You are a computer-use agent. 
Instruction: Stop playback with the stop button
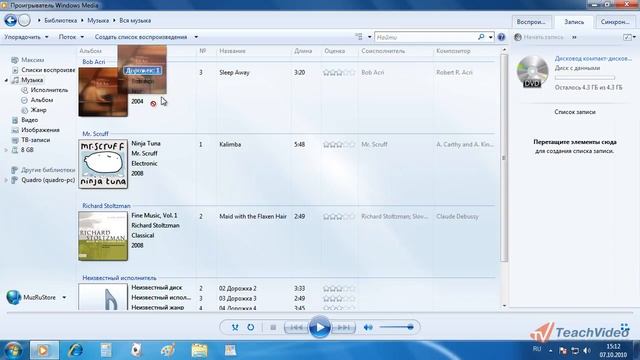(x=273, y=327)
